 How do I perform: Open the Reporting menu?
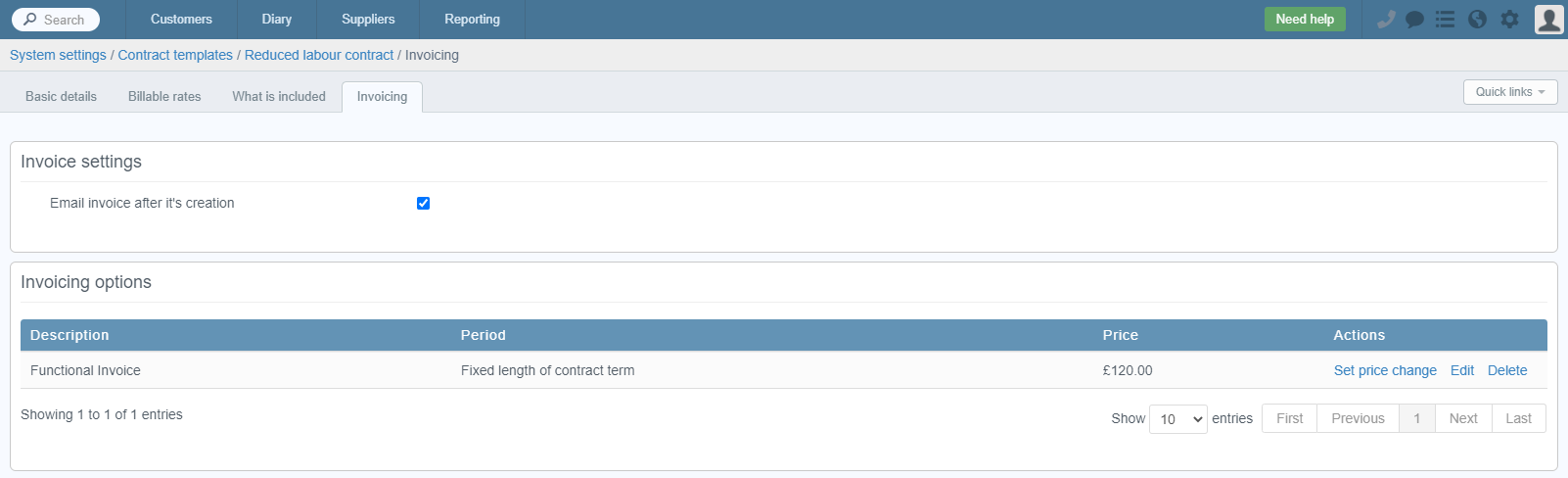pyautogui.click(x=472, y=20)
